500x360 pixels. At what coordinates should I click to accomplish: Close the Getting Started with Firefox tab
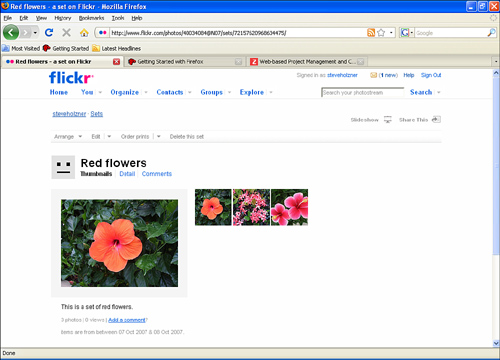238,62
